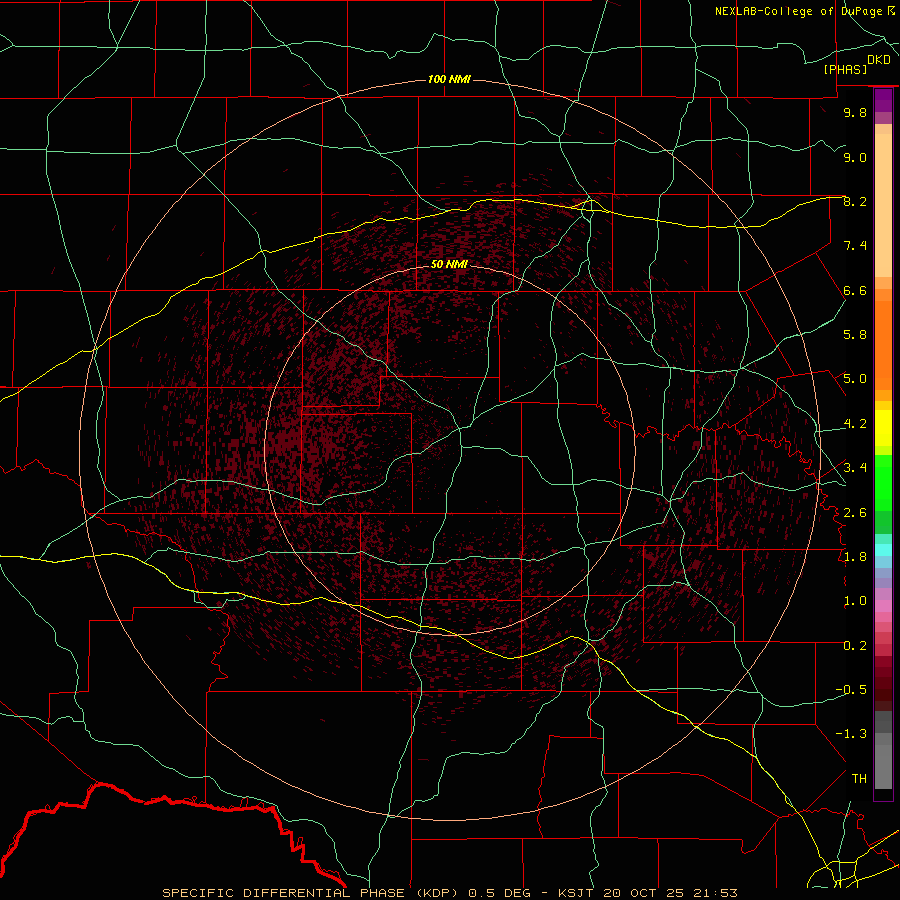The height and width of the screenshot is (900, 900).
Task: Click the 1.8 scale value
Action: point(855,557)
